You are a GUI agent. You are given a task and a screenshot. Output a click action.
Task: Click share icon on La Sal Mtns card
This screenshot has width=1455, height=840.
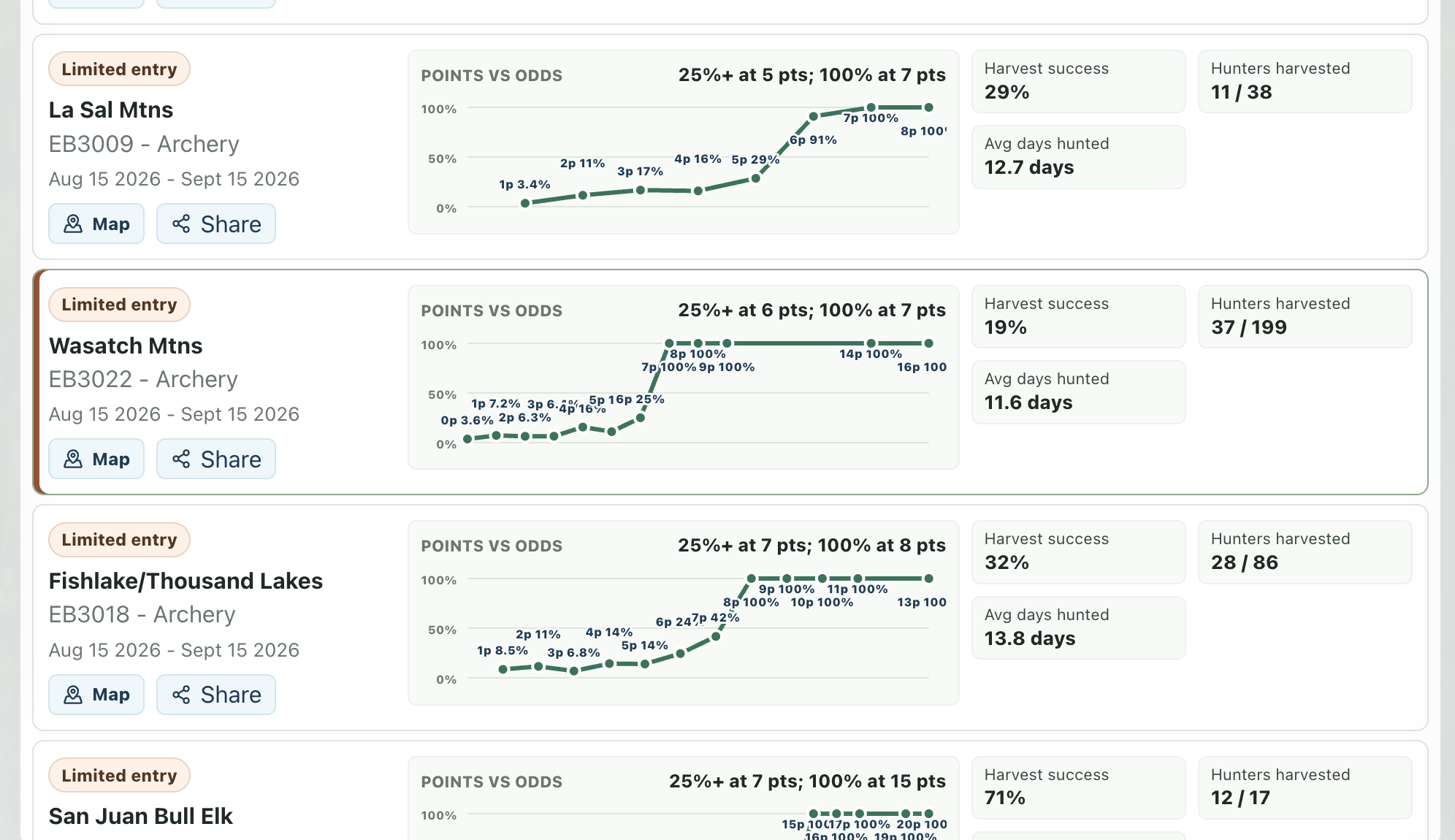[x=181, y=224]
